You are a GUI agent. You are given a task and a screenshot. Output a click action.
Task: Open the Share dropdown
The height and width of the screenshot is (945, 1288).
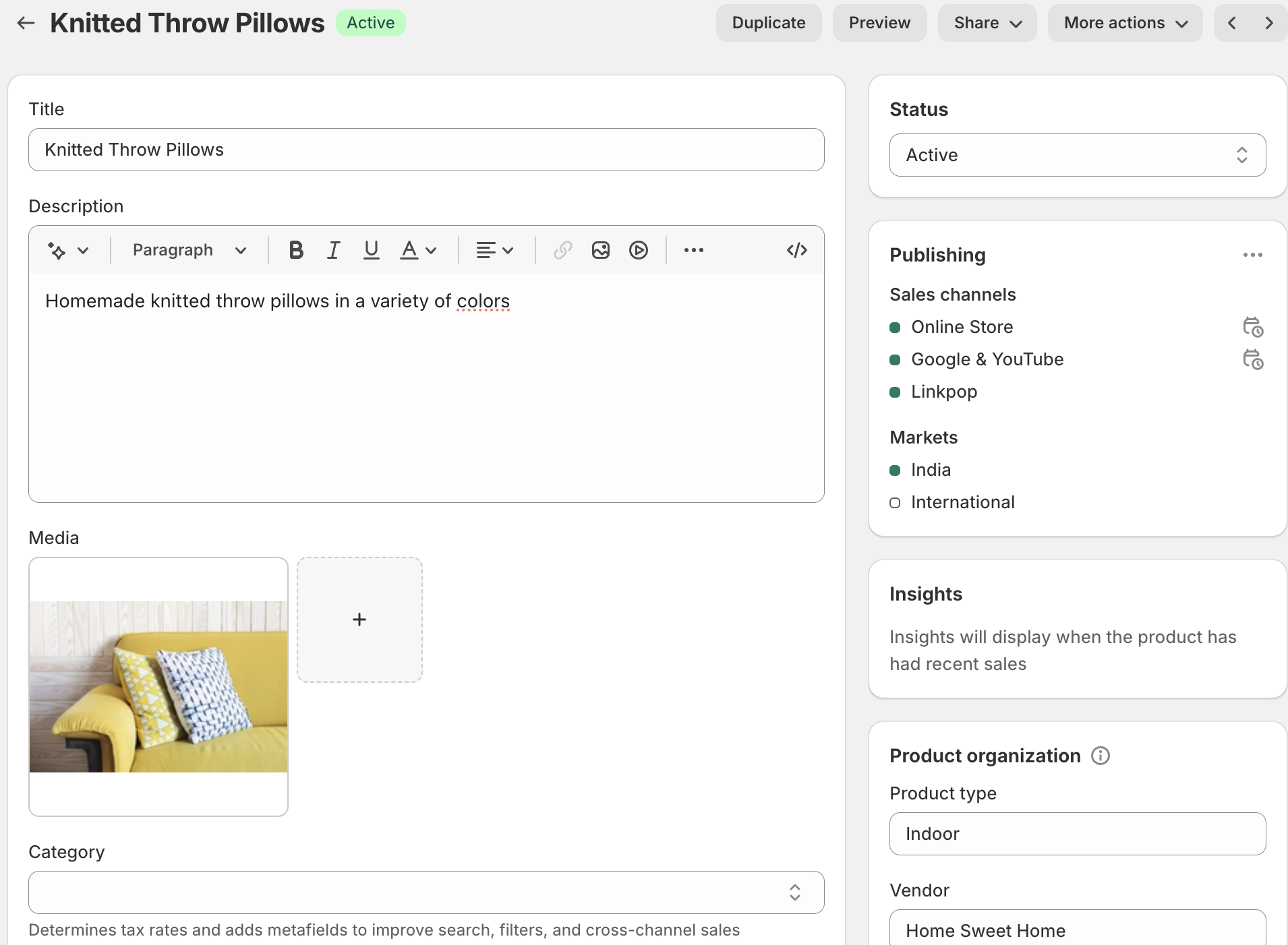[x=987, y=23]
